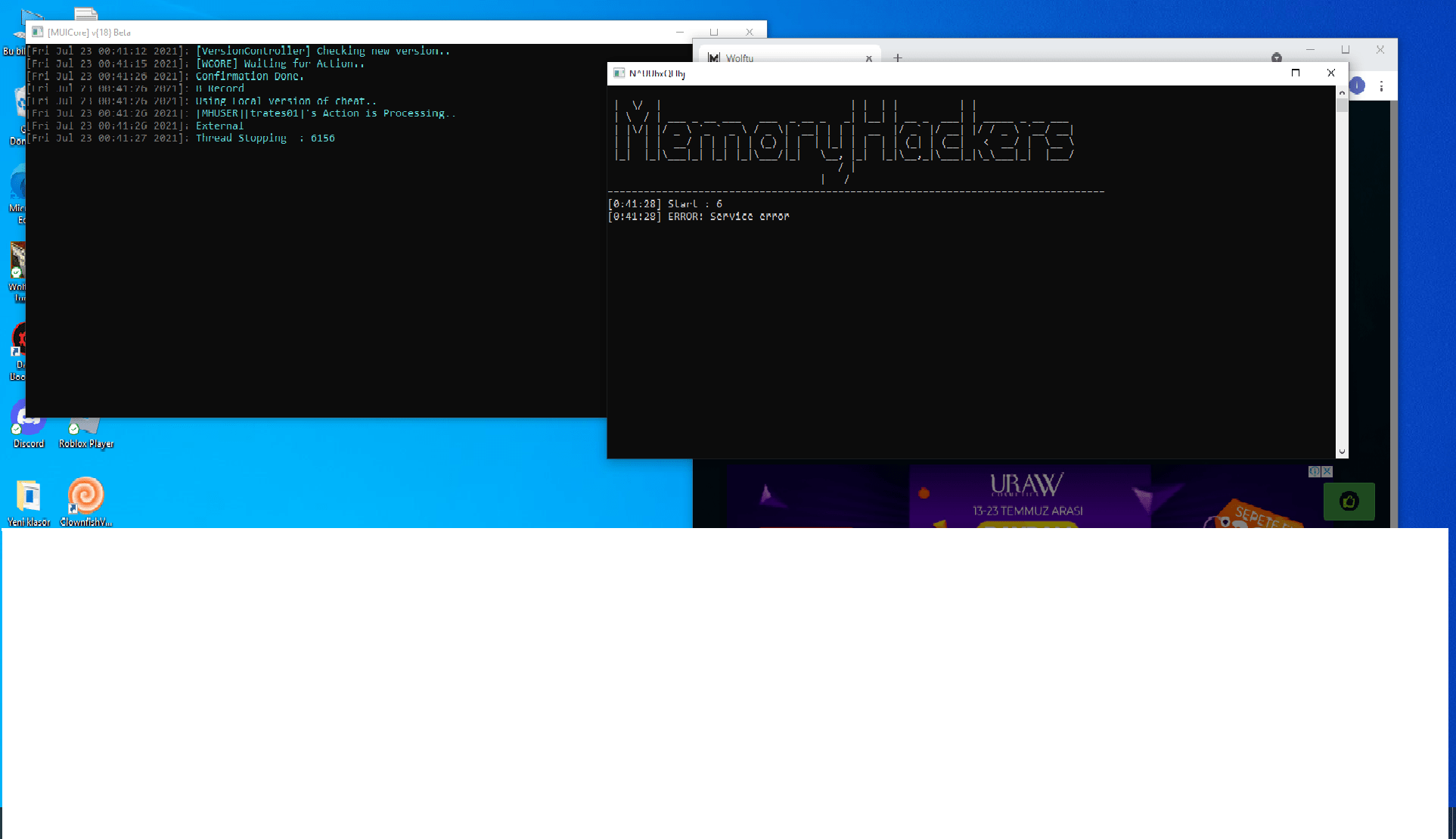Launch the Roblox Player desktop icon
This screenshot has height=839, width=1456.
point(85,433)
